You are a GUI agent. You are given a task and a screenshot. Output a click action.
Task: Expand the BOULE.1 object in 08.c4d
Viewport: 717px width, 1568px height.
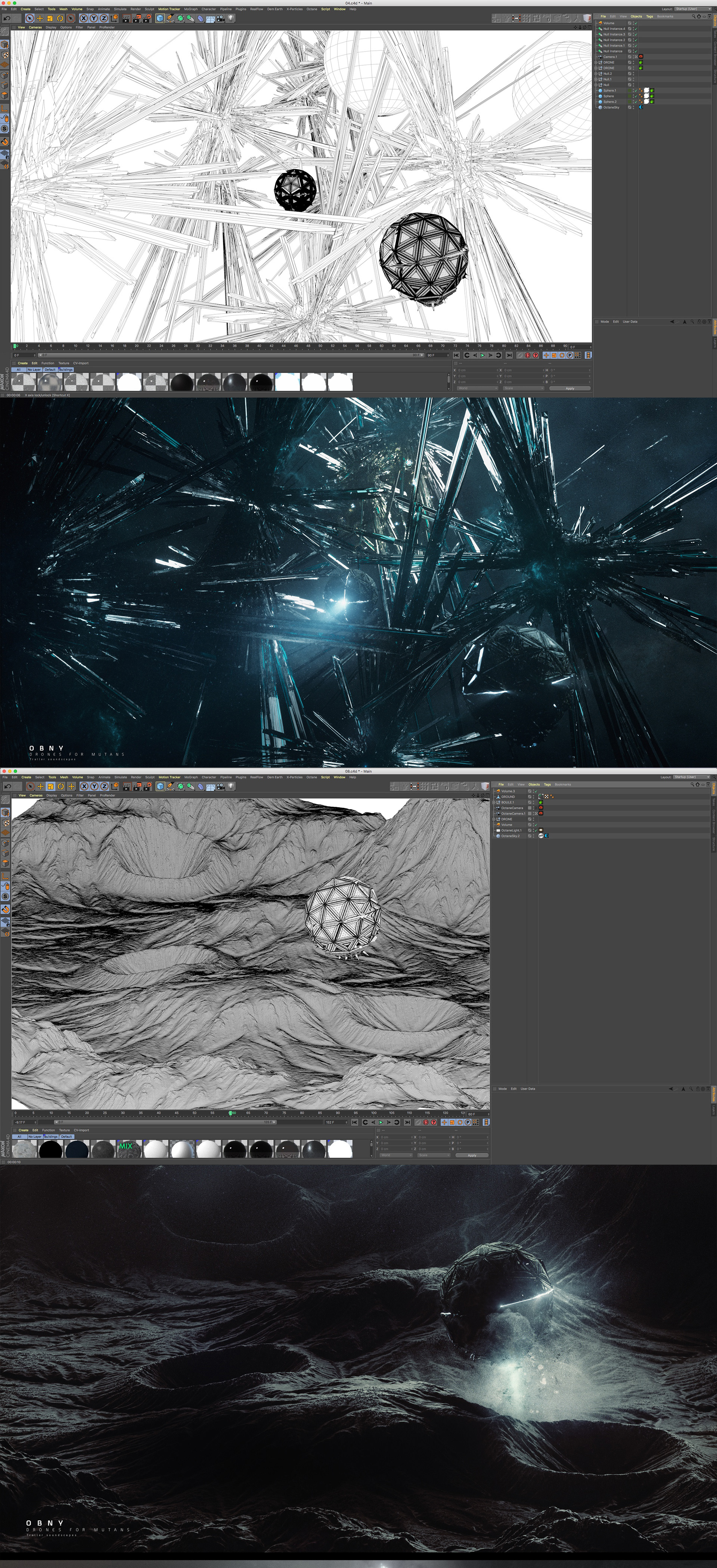click(494, 802)
